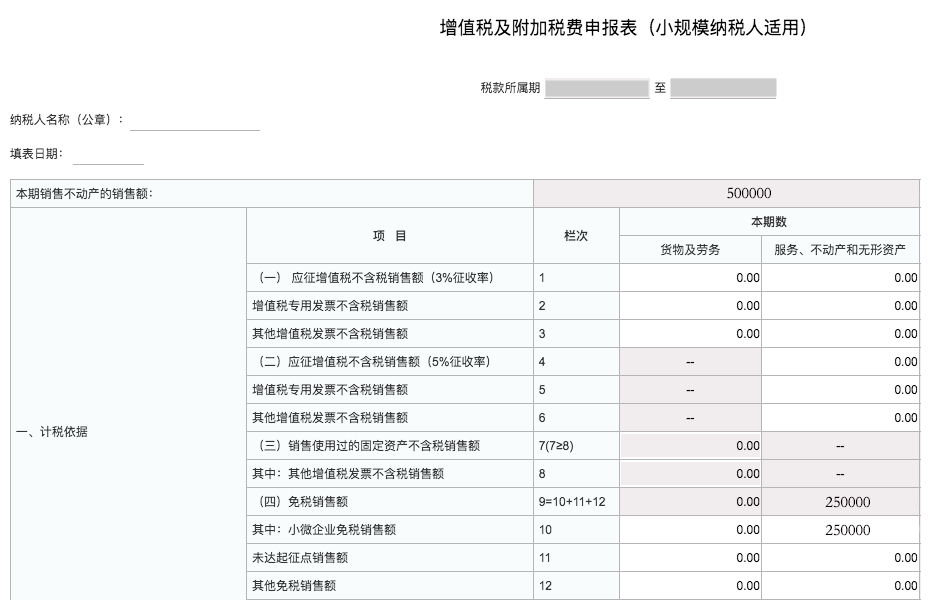Select the 250000 免税销售额 cell in row 9

coord(841,501)
